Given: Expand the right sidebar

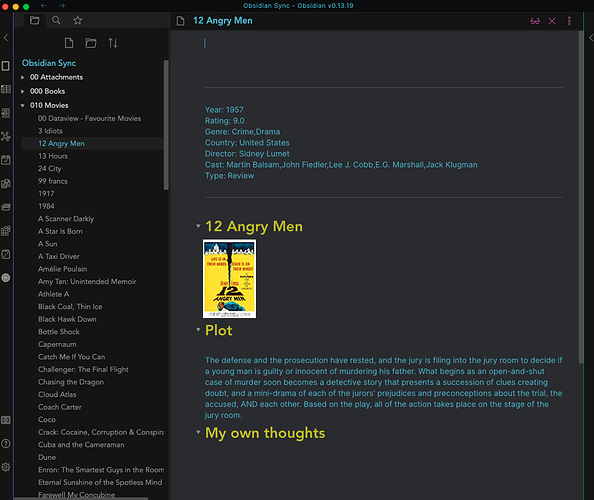Looking at the screenshot, I should [x=590, y=38].
